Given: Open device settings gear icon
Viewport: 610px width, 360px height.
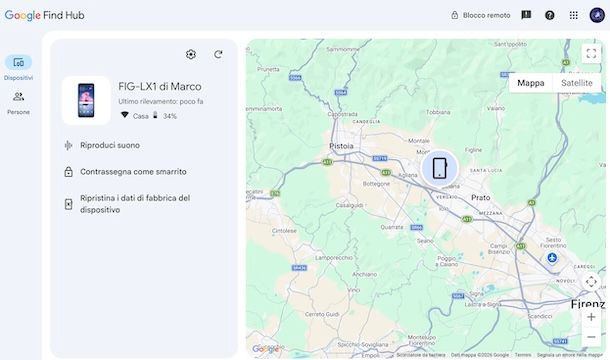Looking at the screenshot, I should 191,54.
